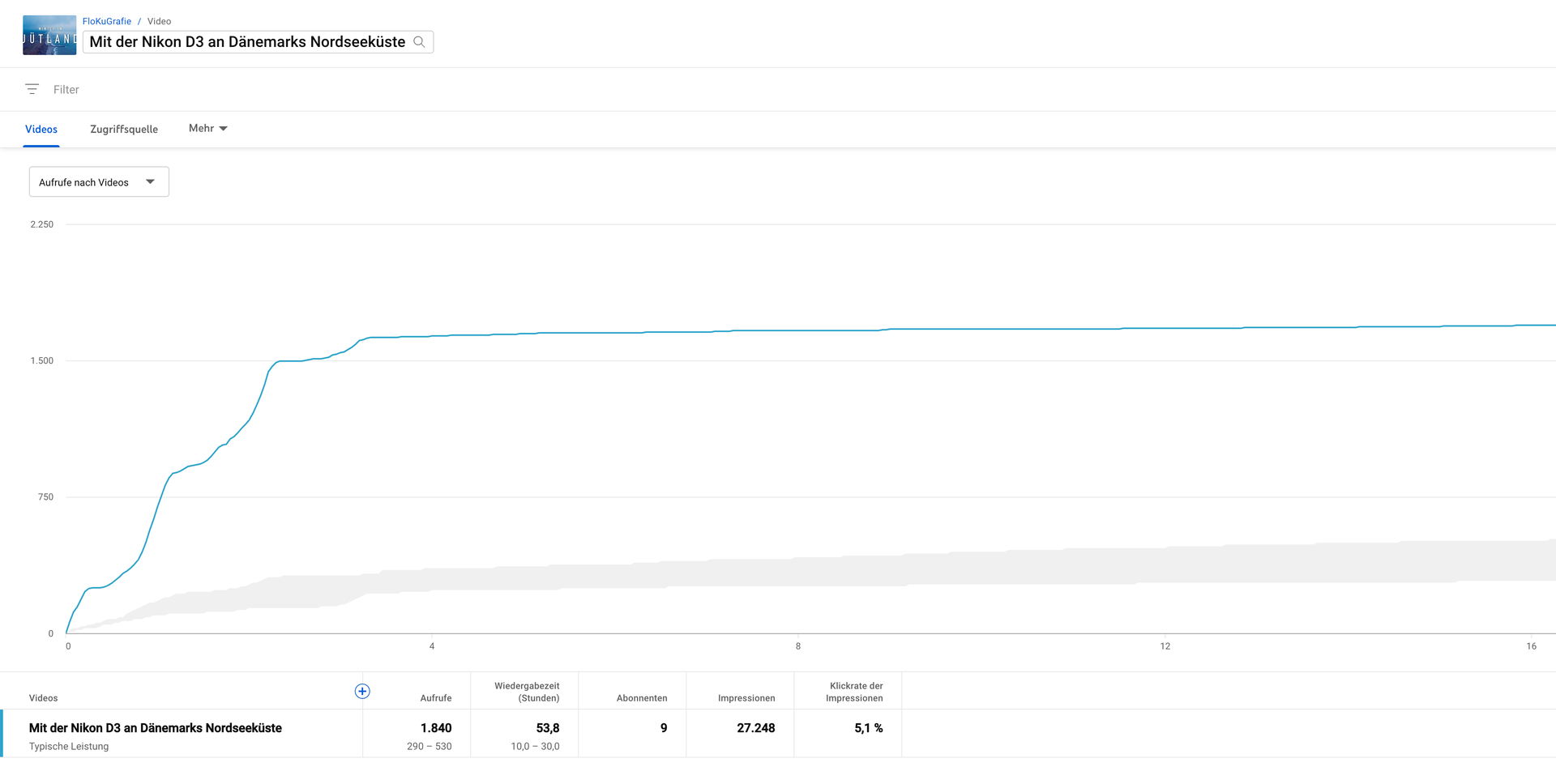Open the Zugriffsquelle tab
Viewport: 1556px width, 784px height.
(124, 130)
